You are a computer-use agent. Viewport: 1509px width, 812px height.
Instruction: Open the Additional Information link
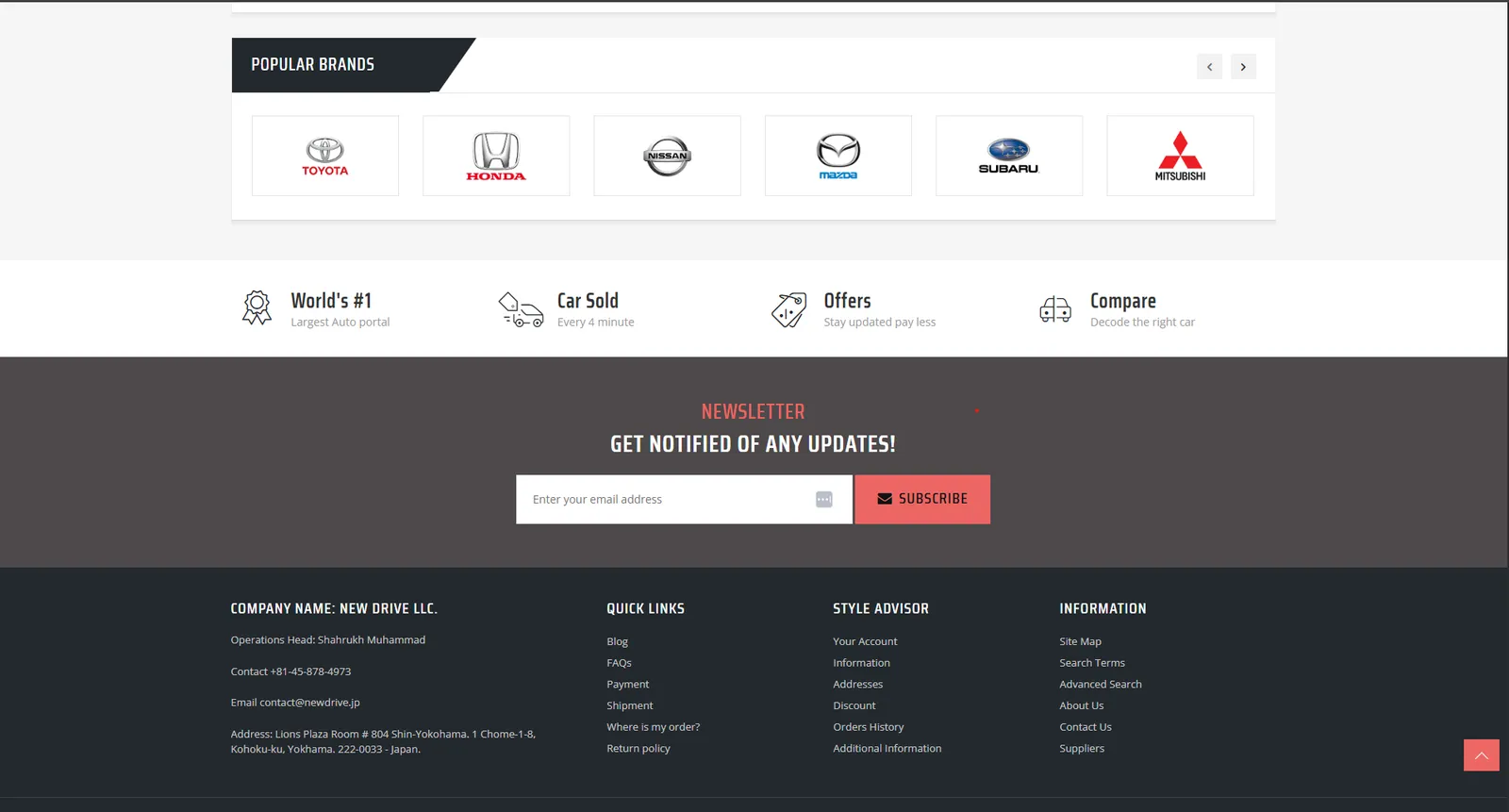[887, 749]
